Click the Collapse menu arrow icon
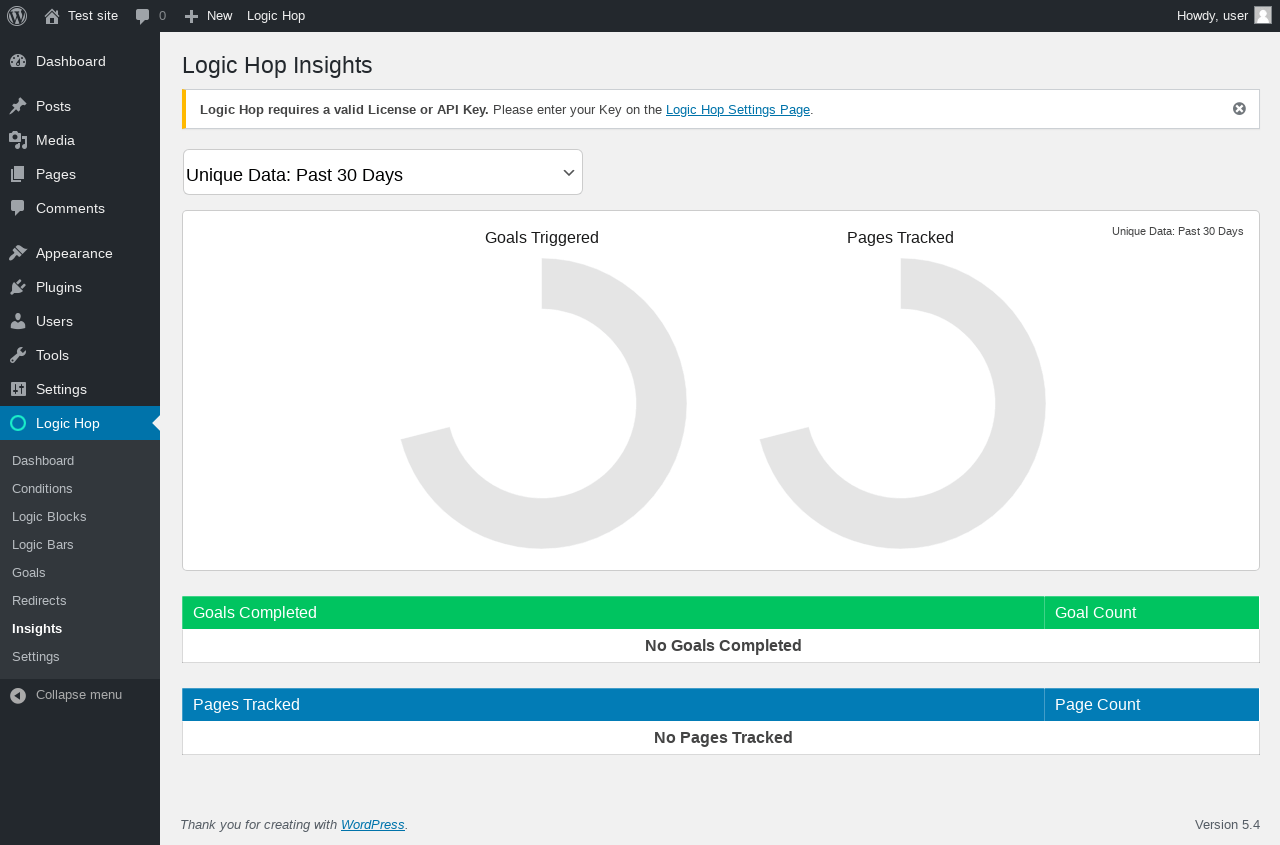The height and width of the screenshot is (845, 1280). (x=18, y=695)
